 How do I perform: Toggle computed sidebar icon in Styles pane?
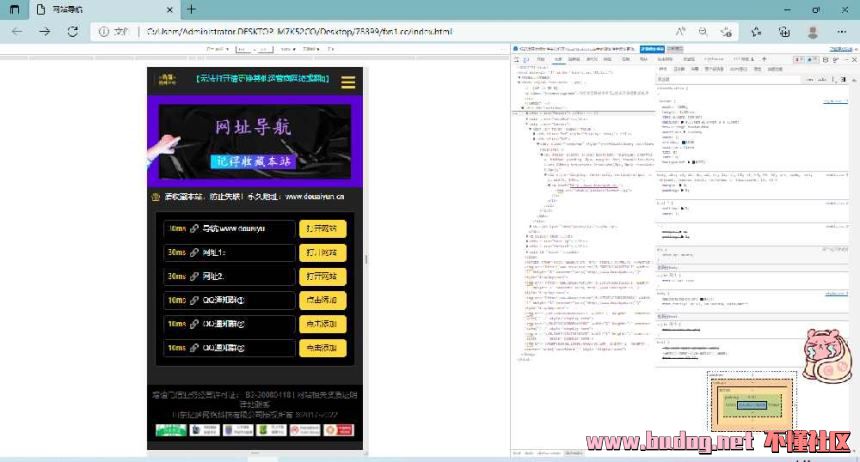tap(844, 80)
